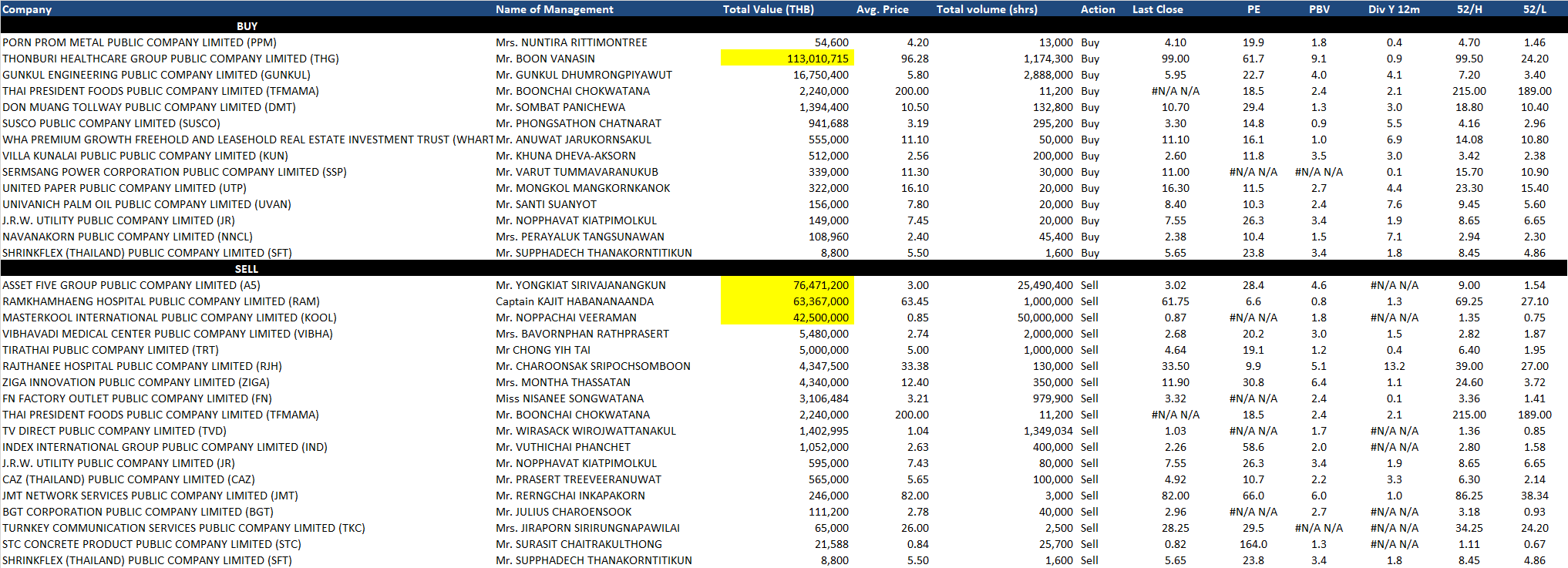Click TURNKEY COMMUNICATION SERVICES (TKC) cell

pos(183,528)
